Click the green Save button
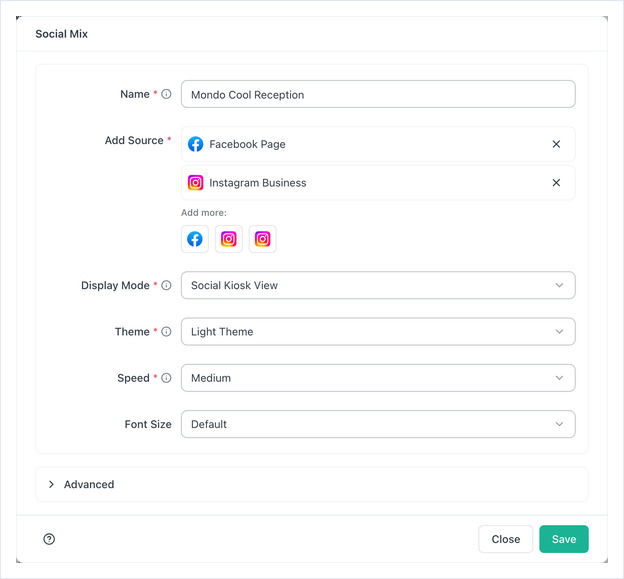The height and width of the screenshot is (579, 624). pos(564,539)
